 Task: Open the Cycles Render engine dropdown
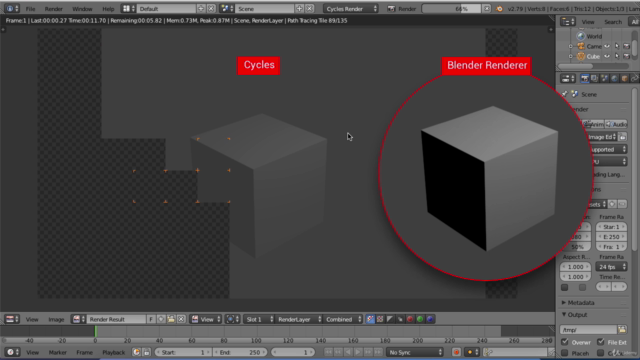click(351, 8)
